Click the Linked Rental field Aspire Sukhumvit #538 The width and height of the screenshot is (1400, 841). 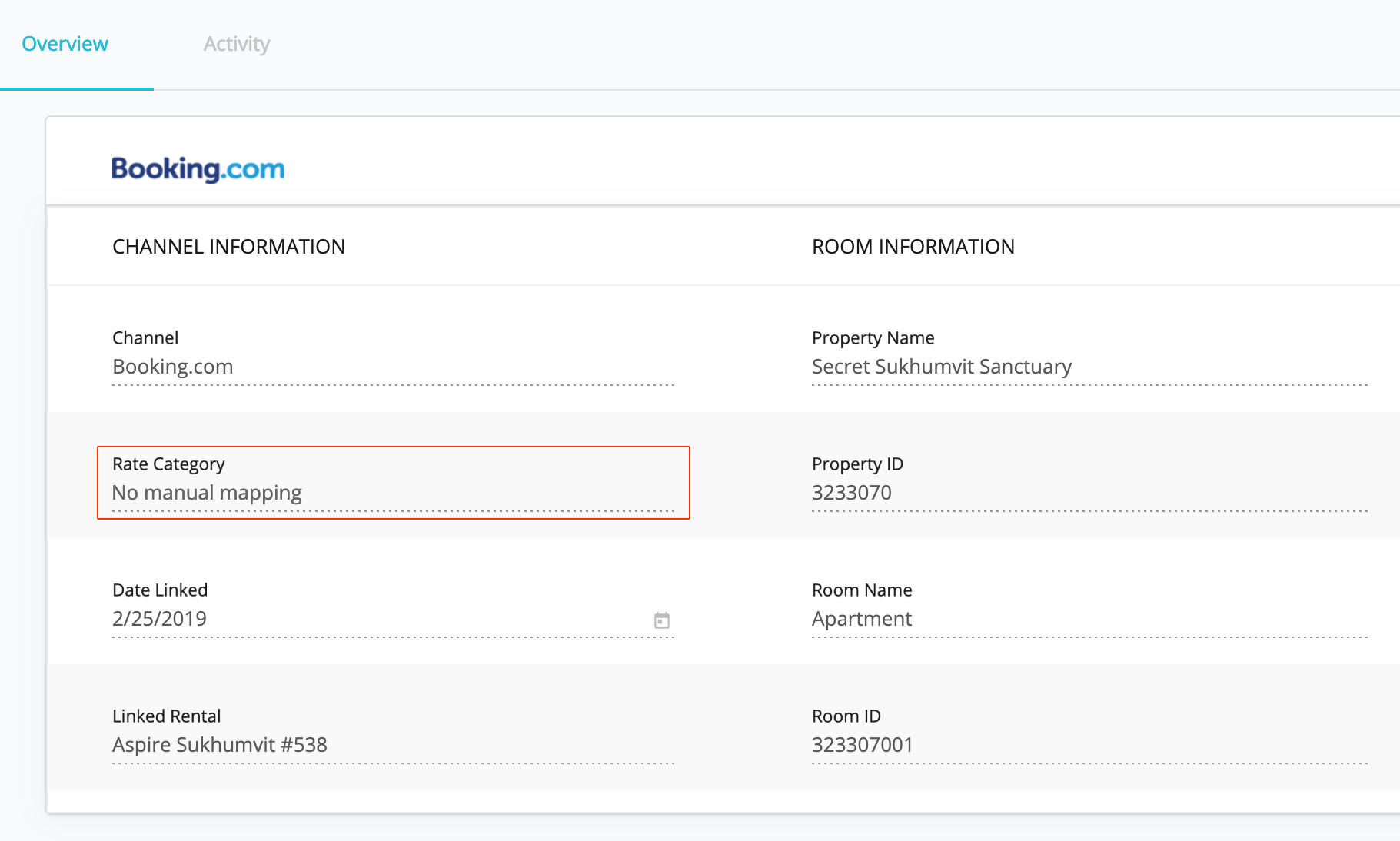tap(393, 745)
